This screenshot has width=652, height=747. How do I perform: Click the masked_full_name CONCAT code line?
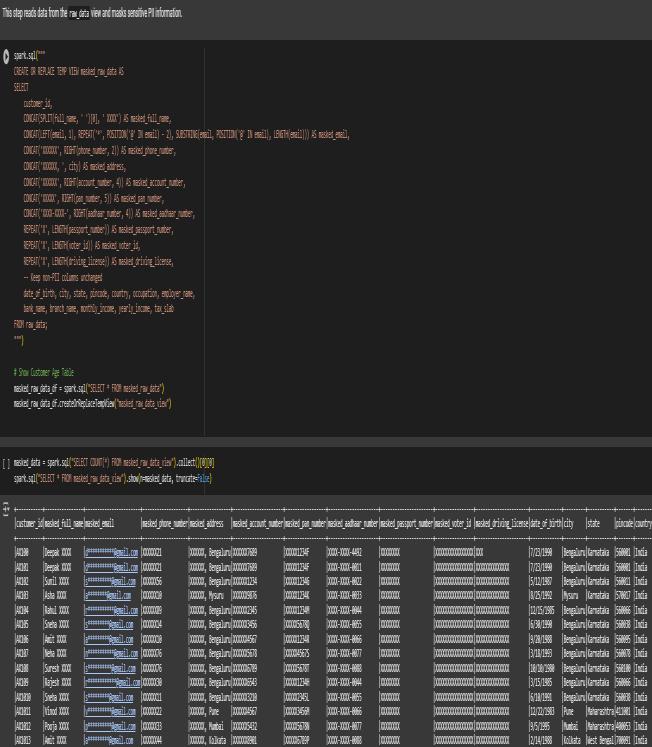click(98, 119)
